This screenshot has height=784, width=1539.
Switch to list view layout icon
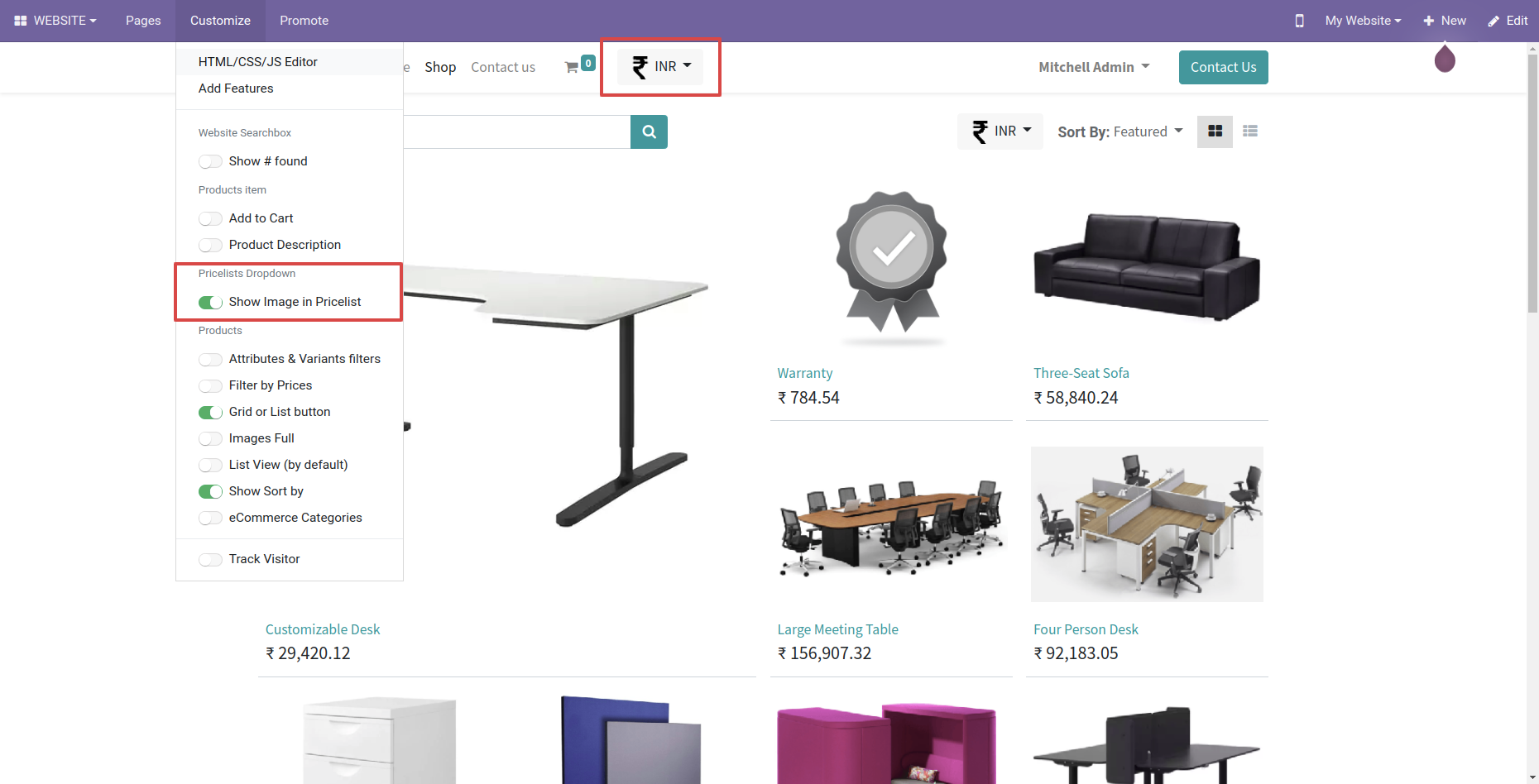click(x=1250, y=131)
